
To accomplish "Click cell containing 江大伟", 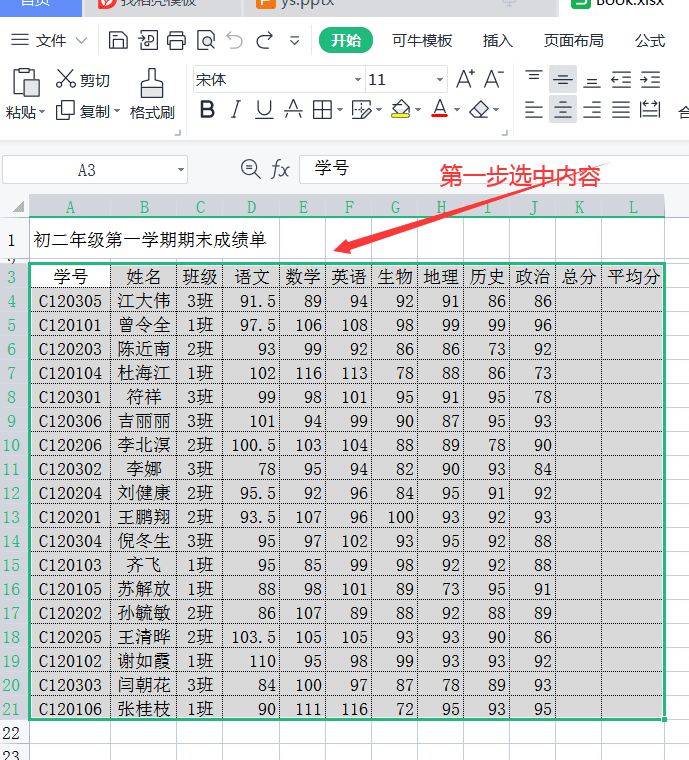I will (143, 301).
